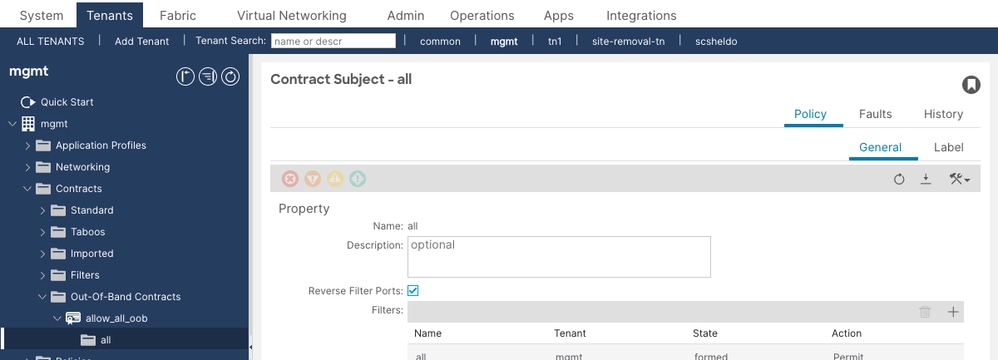The height and width of the screenshot is (360, 998).
Task: Select the Tenants menu tab
Action: coord(109,15)
